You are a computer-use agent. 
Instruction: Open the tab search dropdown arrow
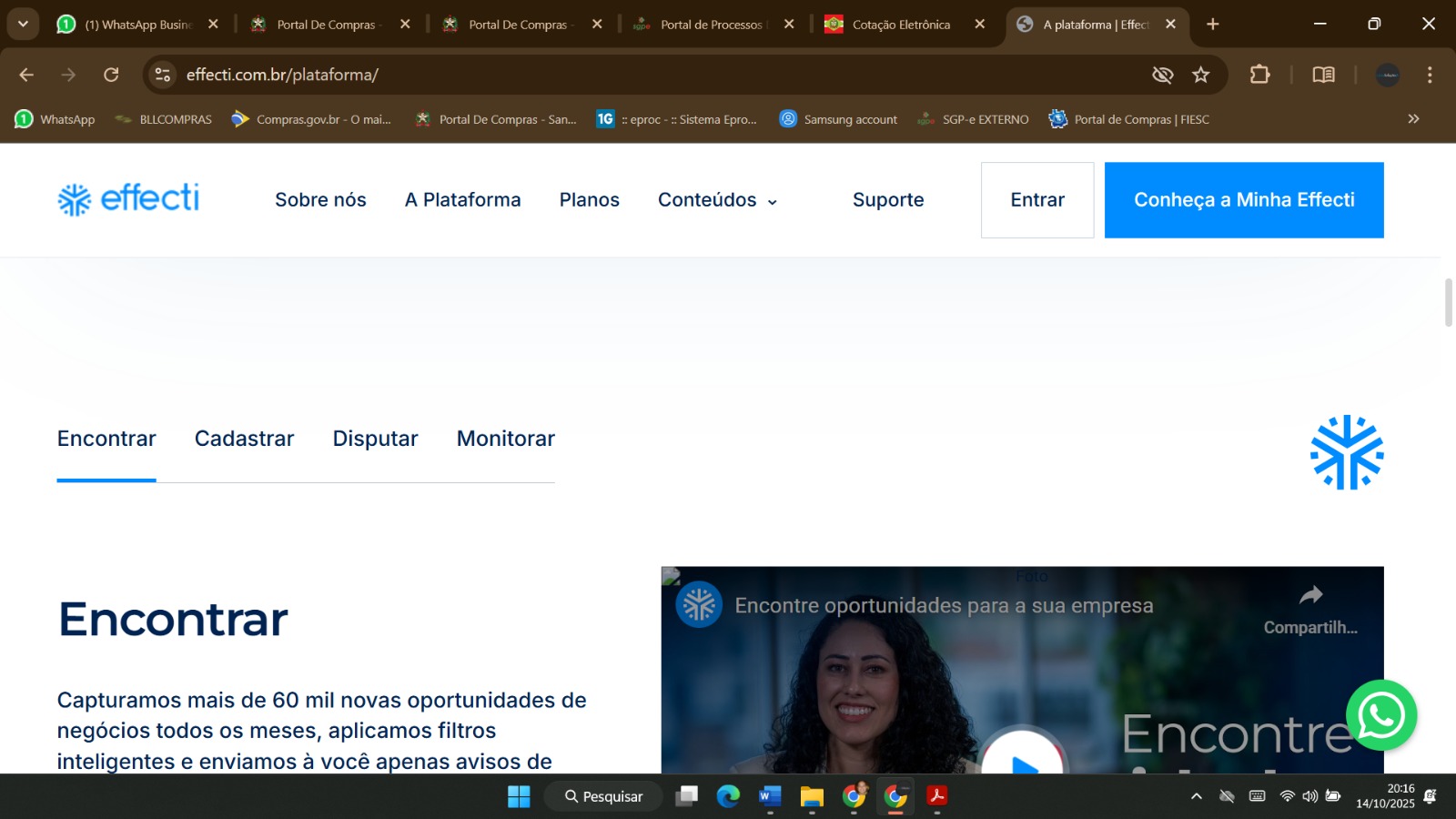[23, 25]
